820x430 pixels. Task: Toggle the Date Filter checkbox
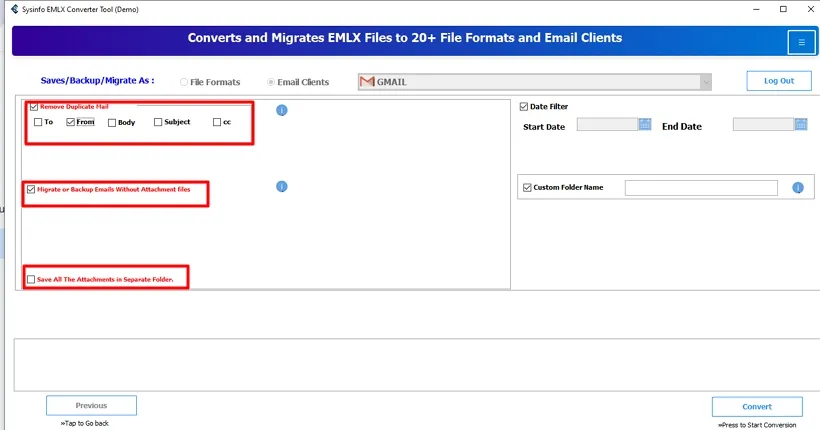pos(524,106)
